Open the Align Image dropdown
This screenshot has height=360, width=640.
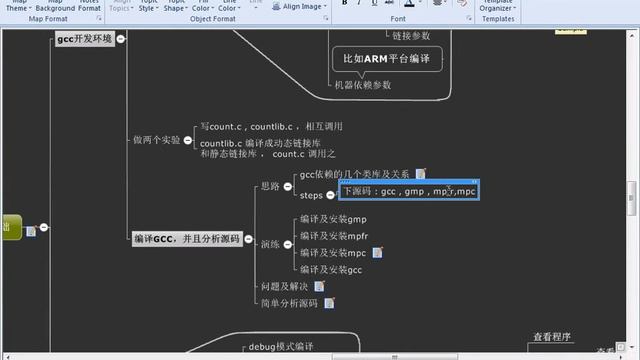(x=300, y=7)
